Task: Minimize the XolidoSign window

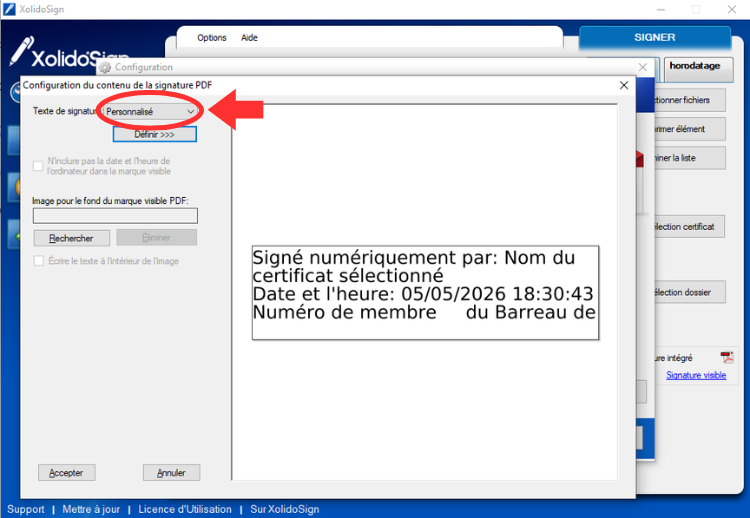Action: click(x=661, y=9)
